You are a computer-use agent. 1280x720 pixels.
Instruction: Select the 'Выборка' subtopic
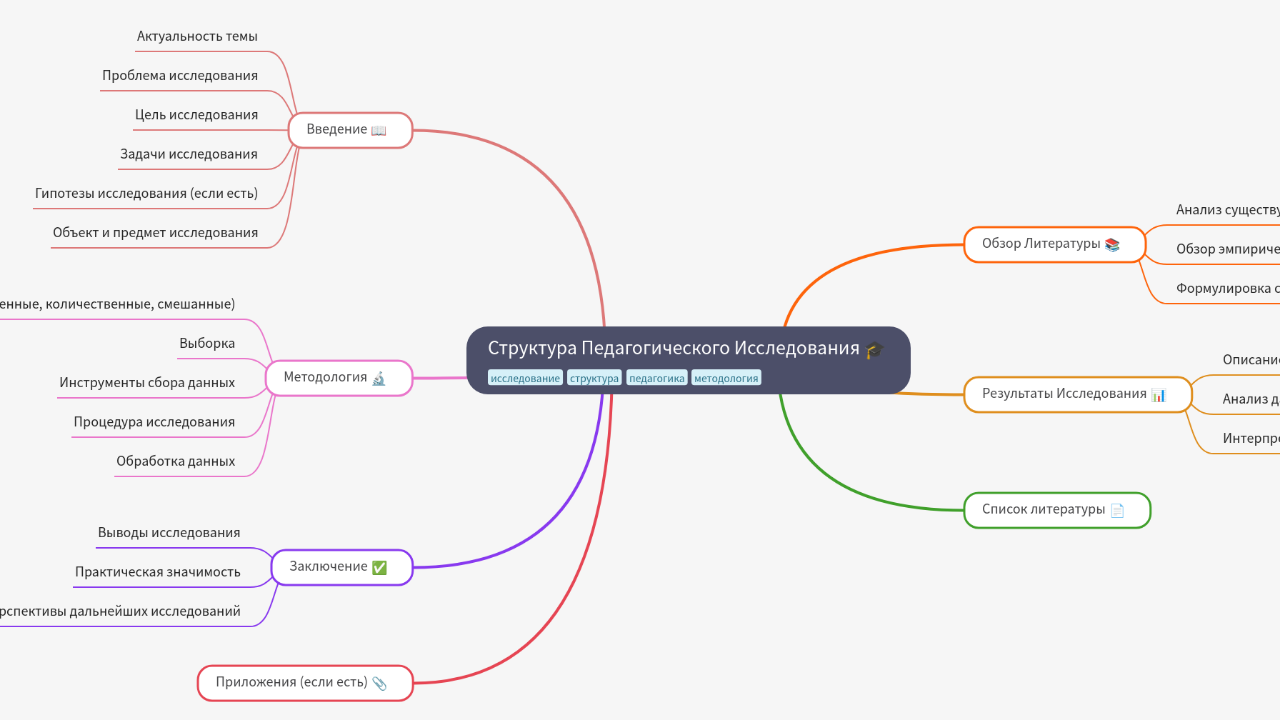(205, 343)
